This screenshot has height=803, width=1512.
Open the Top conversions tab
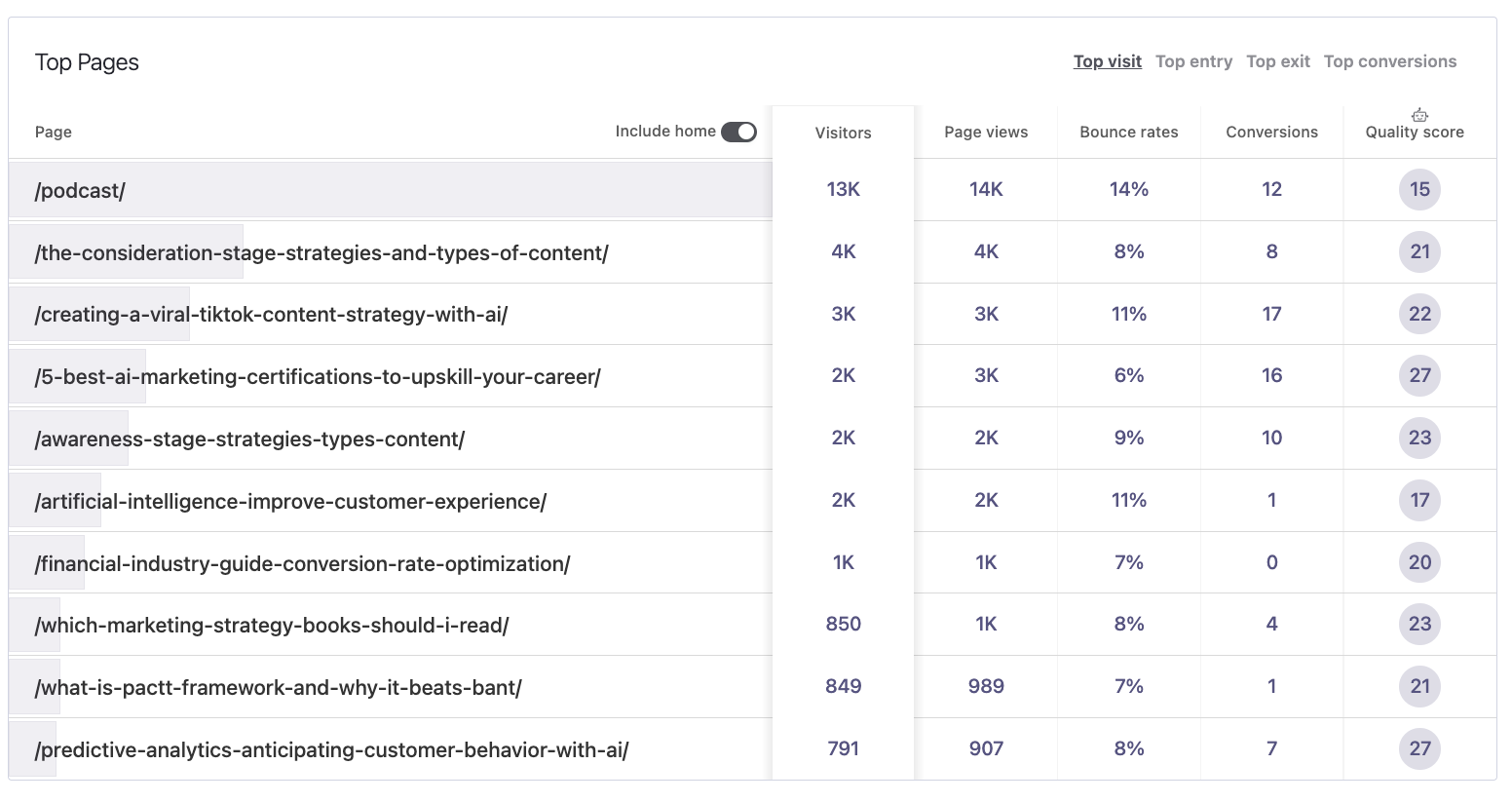click(x=1389, y=61)
